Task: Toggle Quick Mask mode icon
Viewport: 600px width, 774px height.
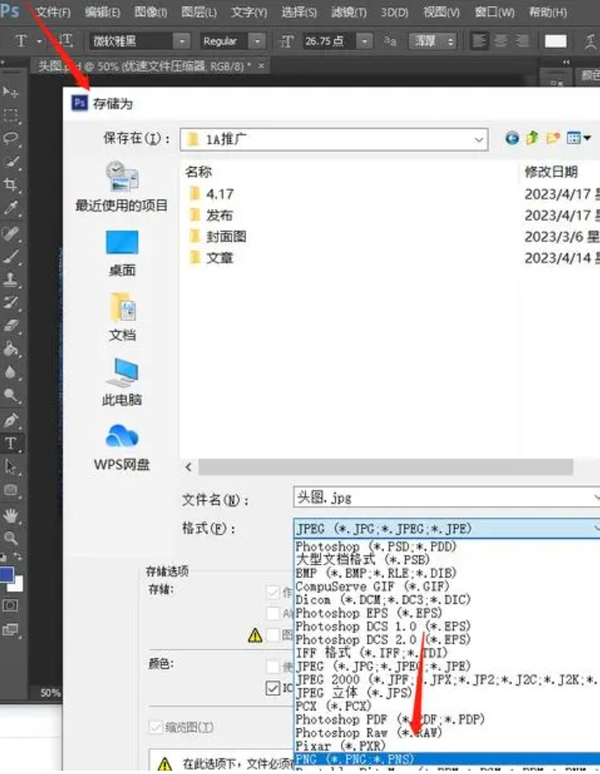Action: (10, 605)
